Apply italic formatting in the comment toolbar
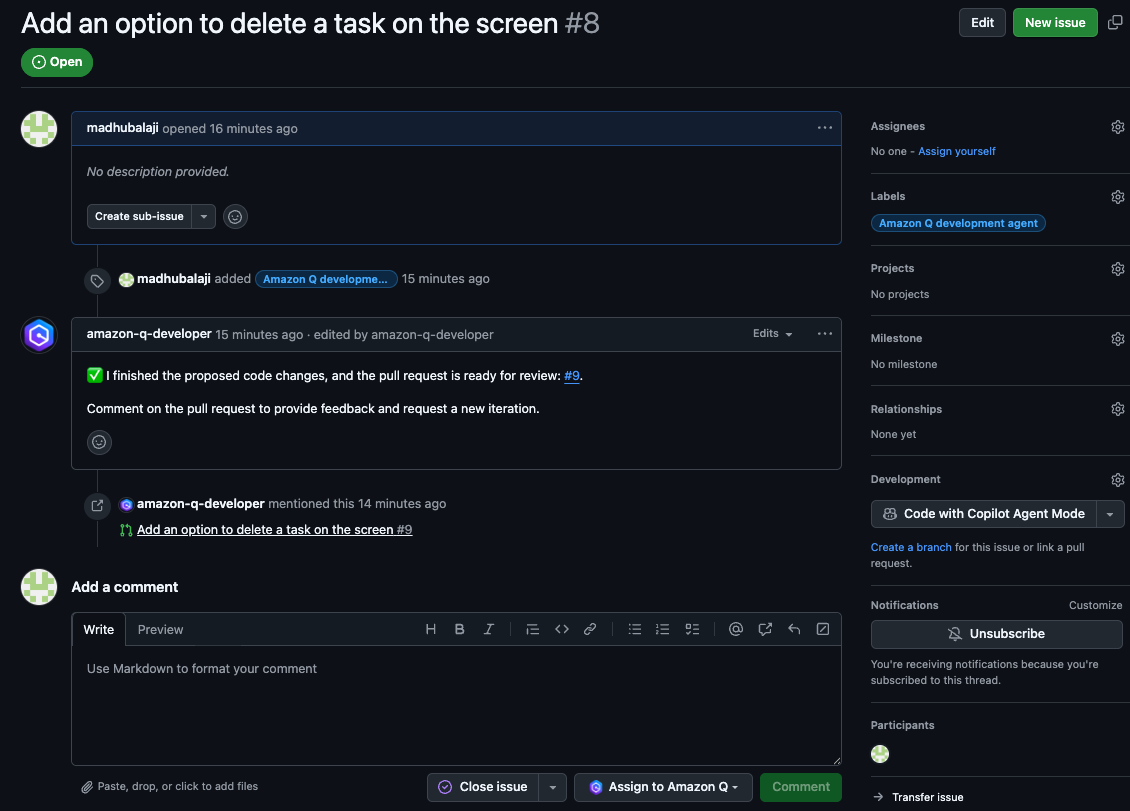 (488, 629)
